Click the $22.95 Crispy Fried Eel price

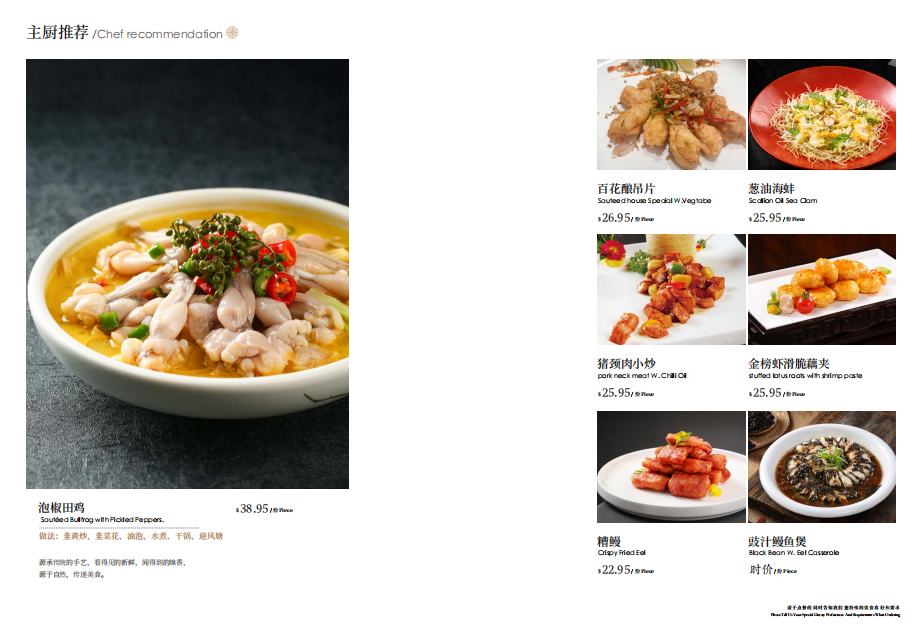[x=614, y=570]
